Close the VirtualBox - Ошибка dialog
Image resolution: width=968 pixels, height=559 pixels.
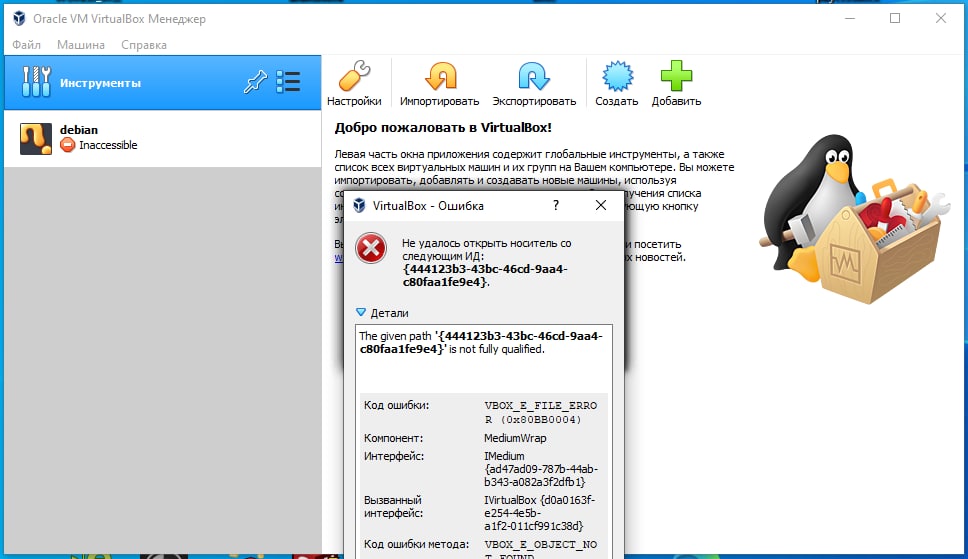[x=601, y=205]
